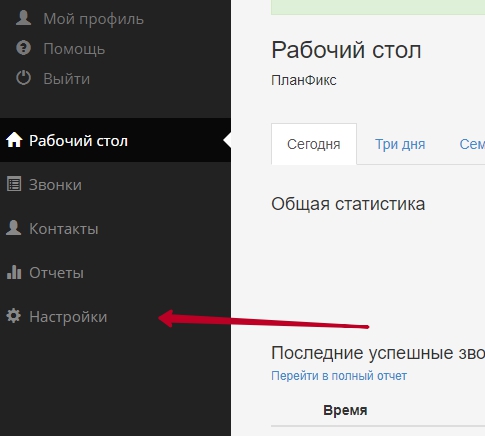Screen dimensions: 485x436
Task: Click the ПланФикс subtitle text
Action: 304,80
